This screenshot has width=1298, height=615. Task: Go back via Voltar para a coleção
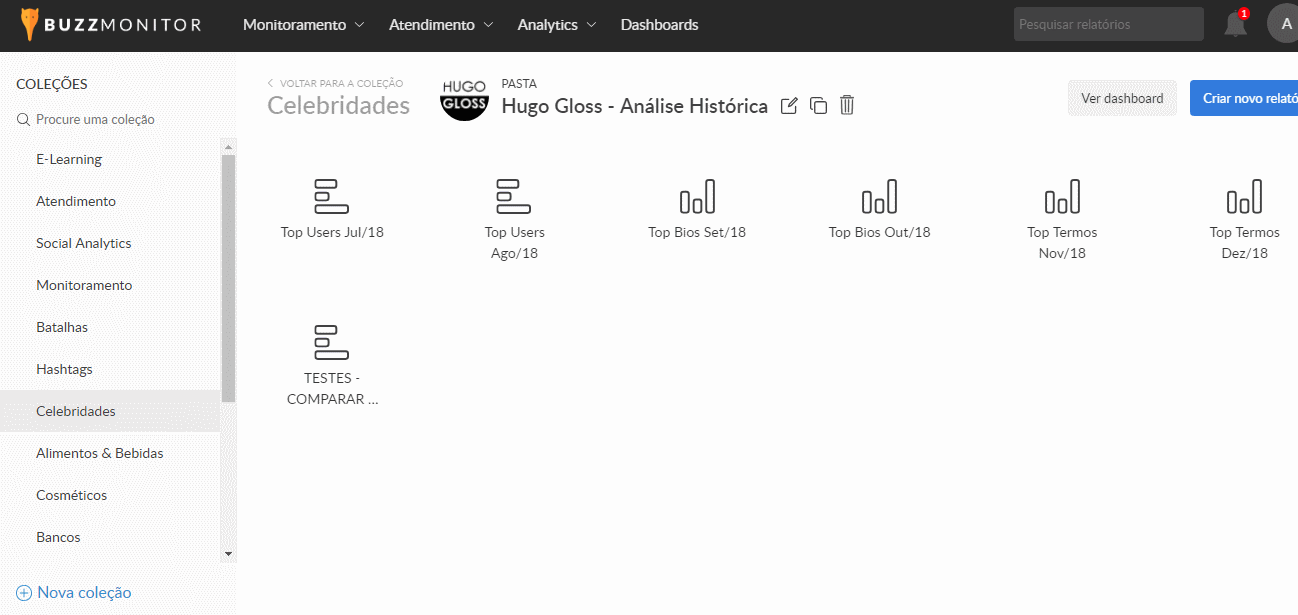coord(335,84)
